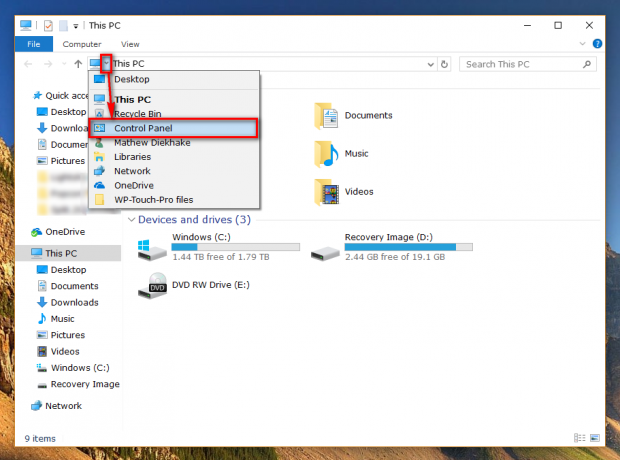620x460 pixels.
Task: Select Control Panel from the dropdown list
Action: (x=174, y=128)
